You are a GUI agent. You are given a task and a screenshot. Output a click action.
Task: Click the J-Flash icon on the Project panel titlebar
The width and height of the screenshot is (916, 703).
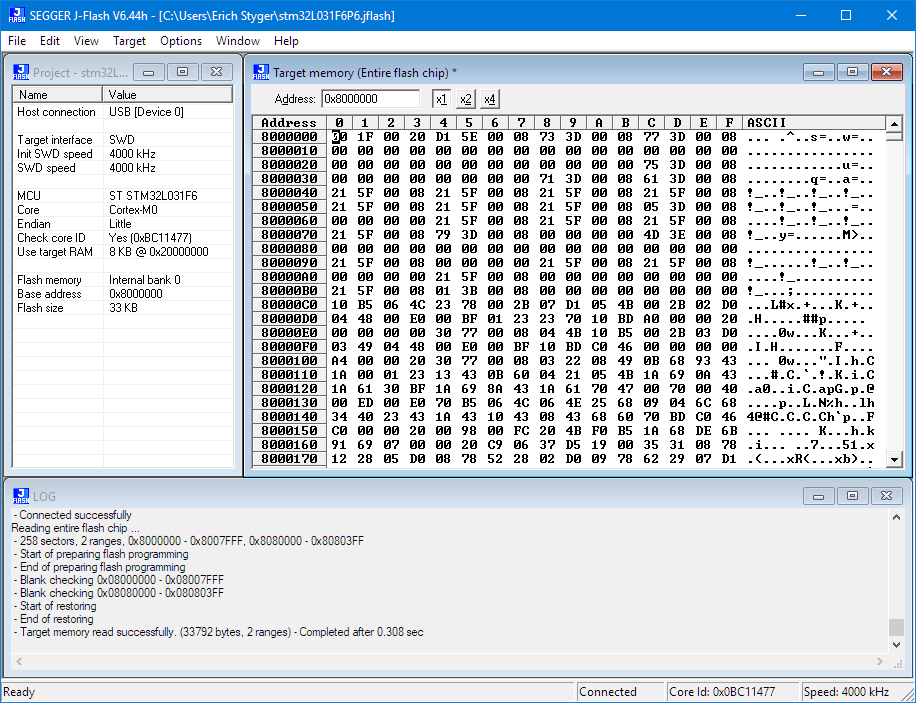coord(22,71)
